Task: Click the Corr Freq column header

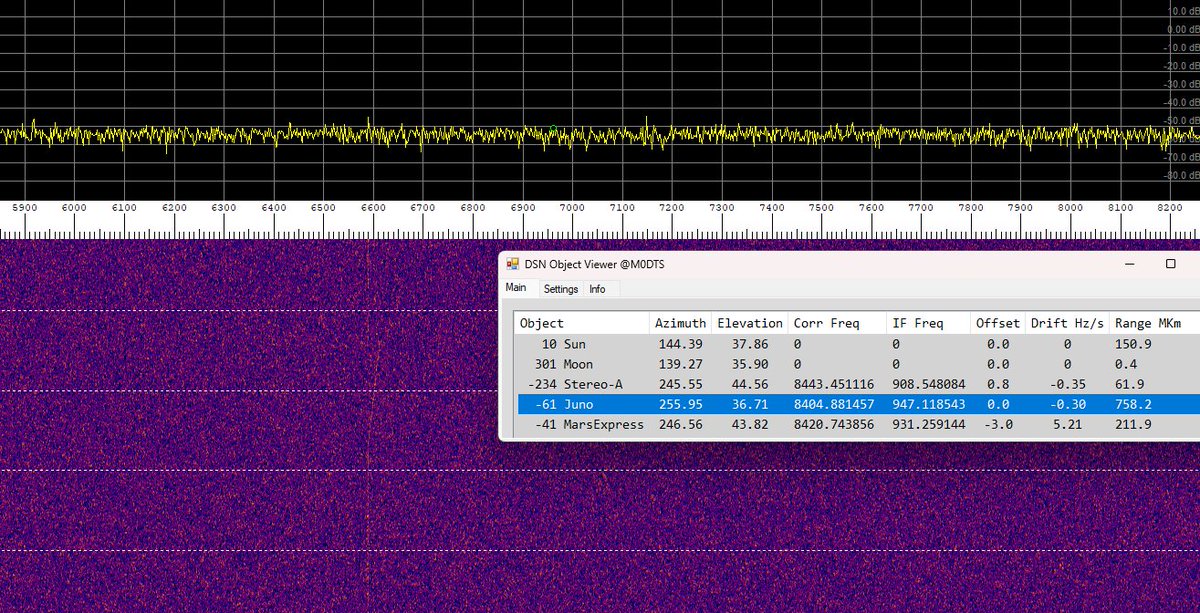Action: [x=837, y=323]
